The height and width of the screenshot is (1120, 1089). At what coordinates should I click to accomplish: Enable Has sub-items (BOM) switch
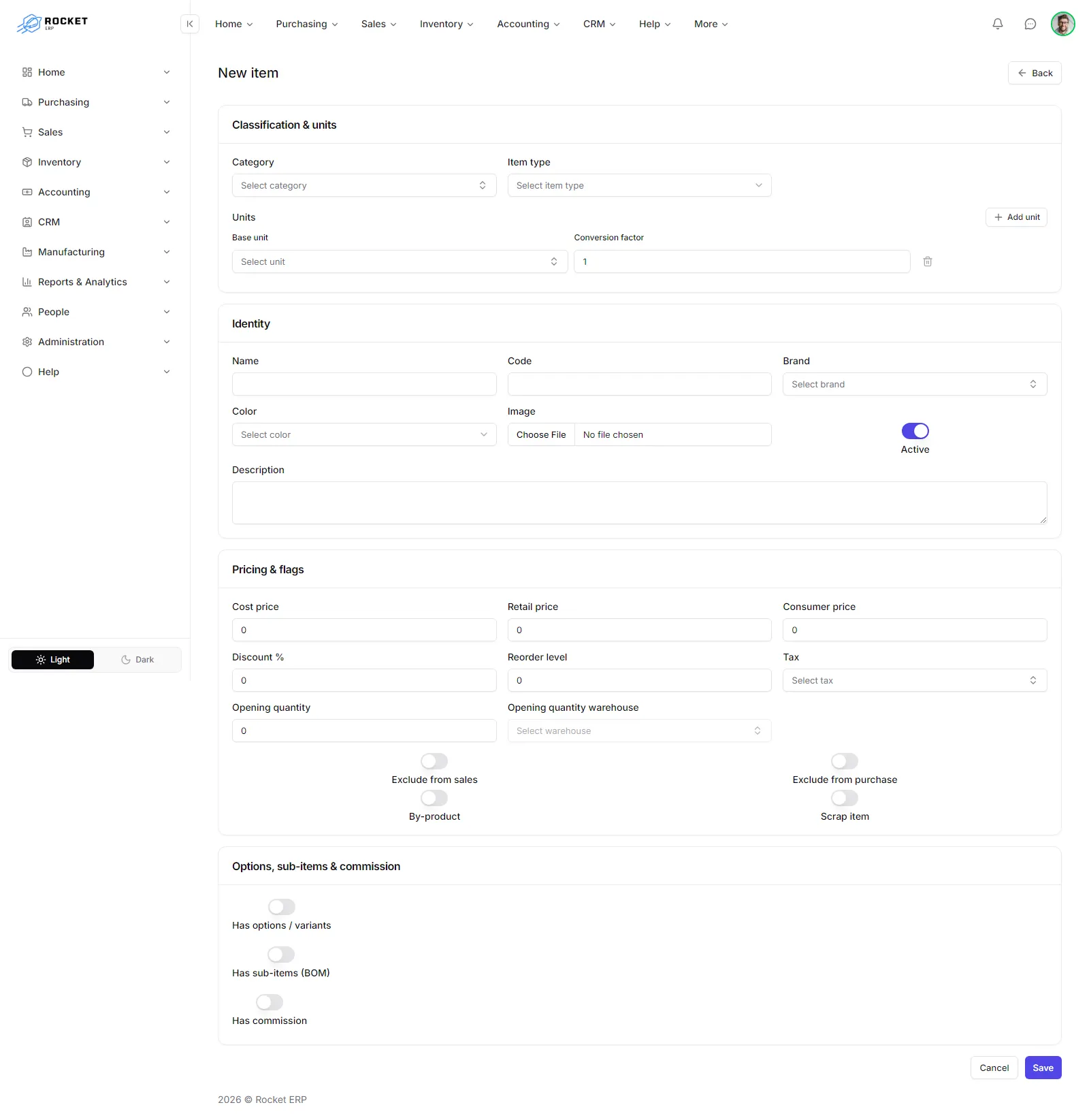281,955
